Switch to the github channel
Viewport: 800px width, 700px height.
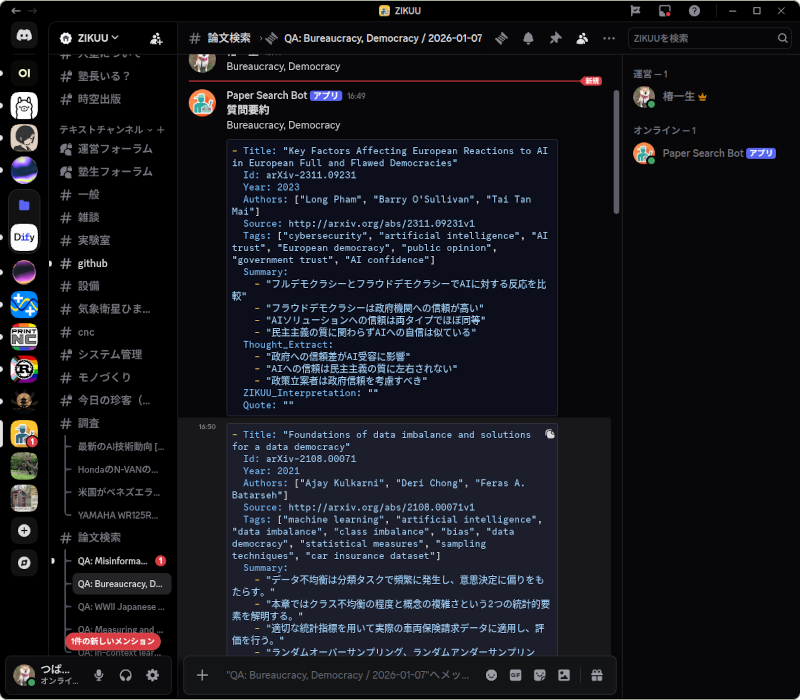92,263
